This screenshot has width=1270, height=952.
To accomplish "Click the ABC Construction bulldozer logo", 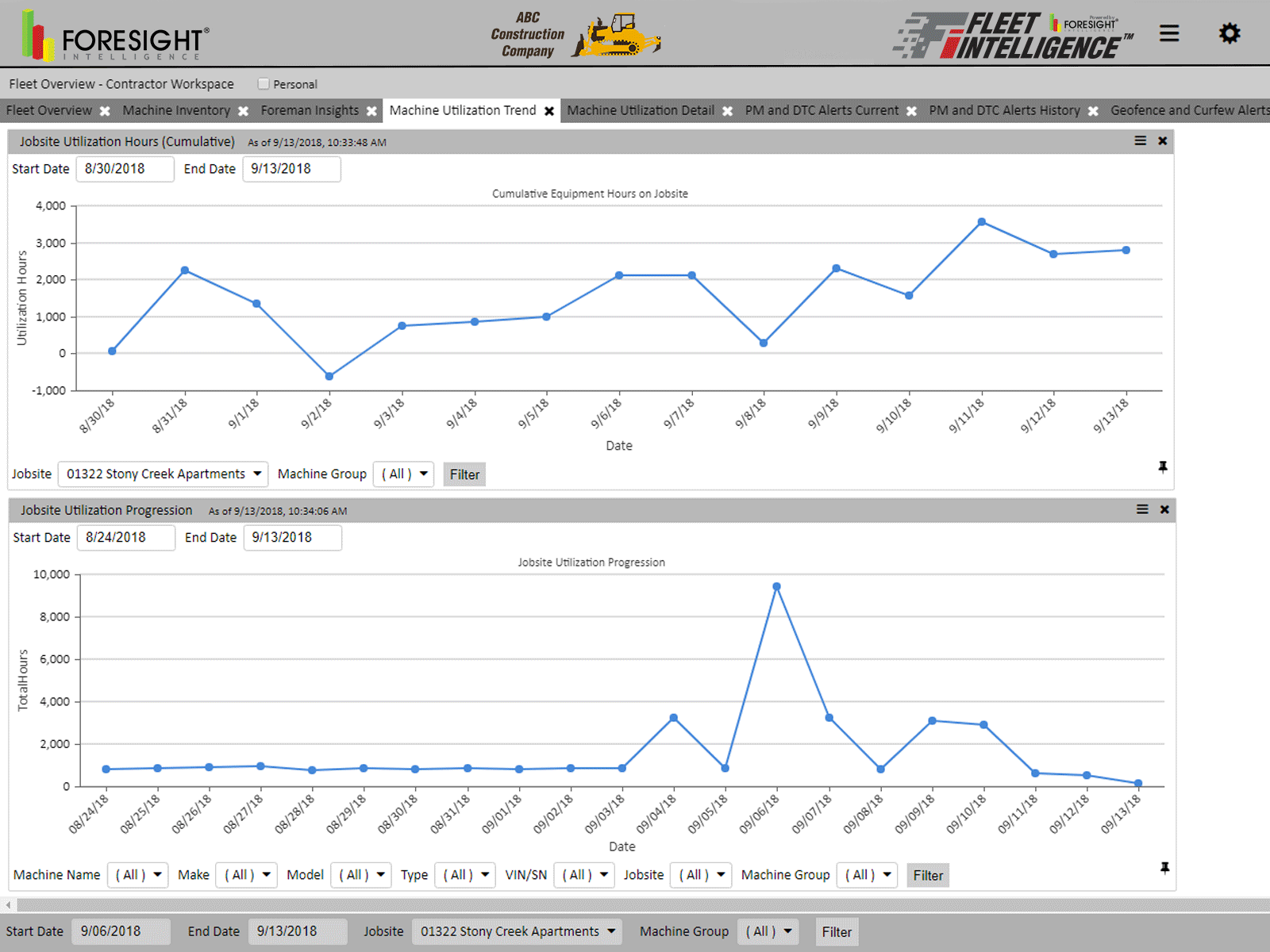I will [x=575, y=35].
